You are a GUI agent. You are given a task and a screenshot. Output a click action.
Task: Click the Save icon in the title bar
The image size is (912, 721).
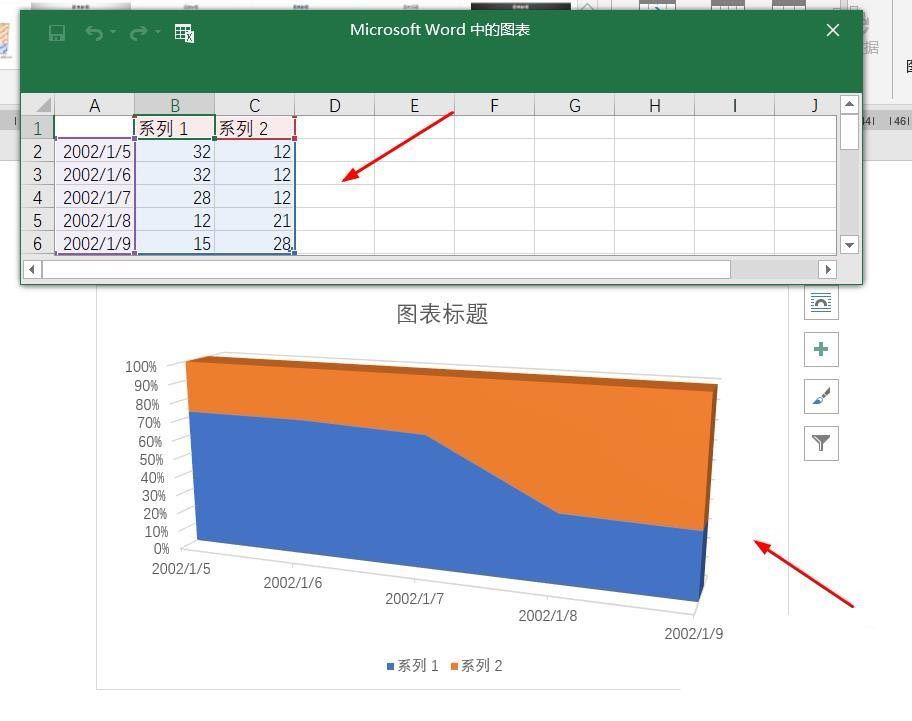[57, 33]
